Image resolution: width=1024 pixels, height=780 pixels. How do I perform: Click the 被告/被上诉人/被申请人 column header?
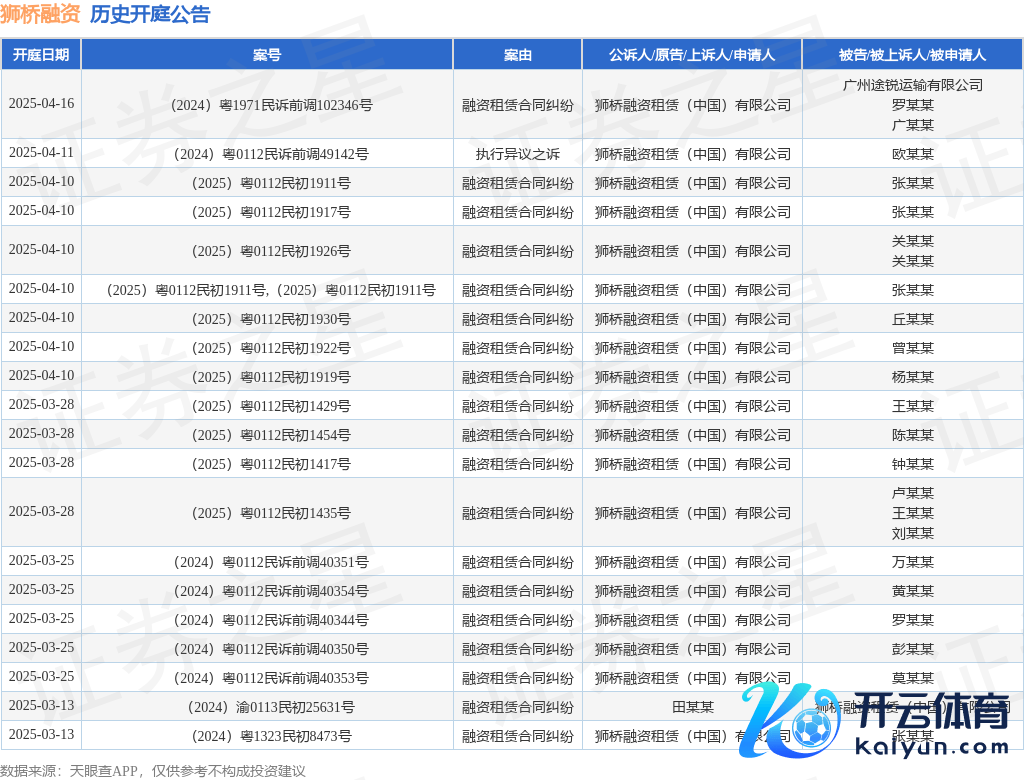(912, 55)
